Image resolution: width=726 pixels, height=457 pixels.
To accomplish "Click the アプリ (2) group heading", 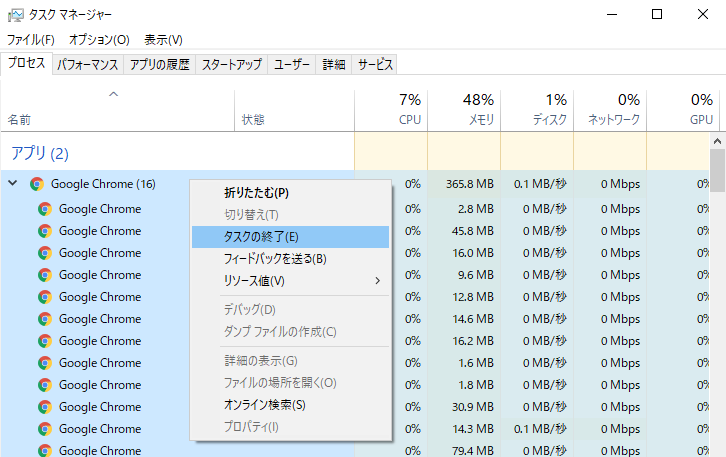I will pyautogui.click(x=40, y=153).
